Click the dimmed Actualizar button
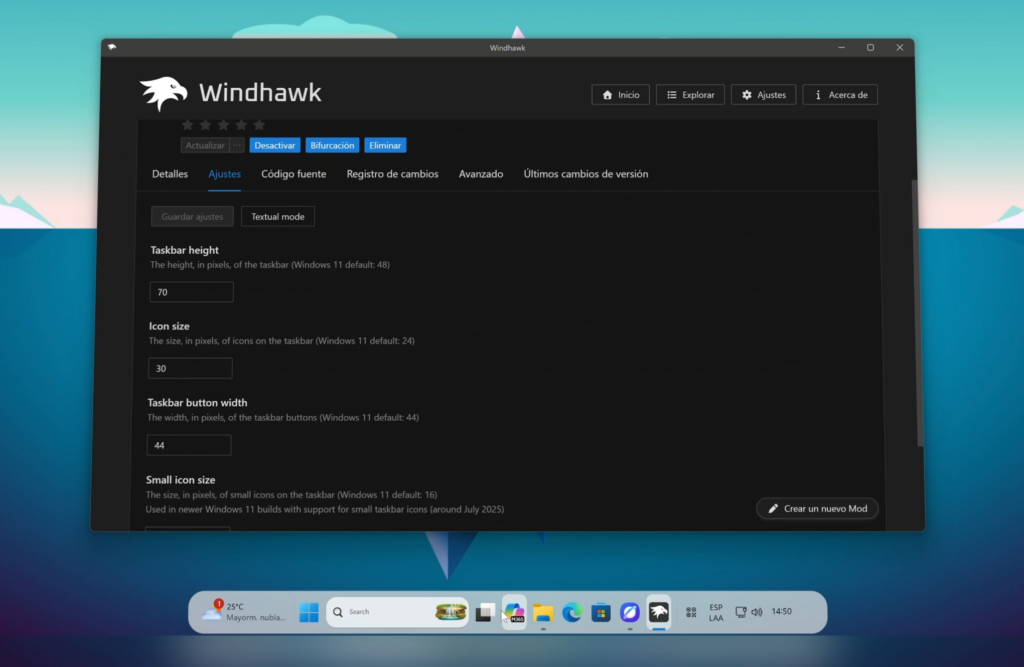The width and height of the screenshot is (1024, 667). 204,145
